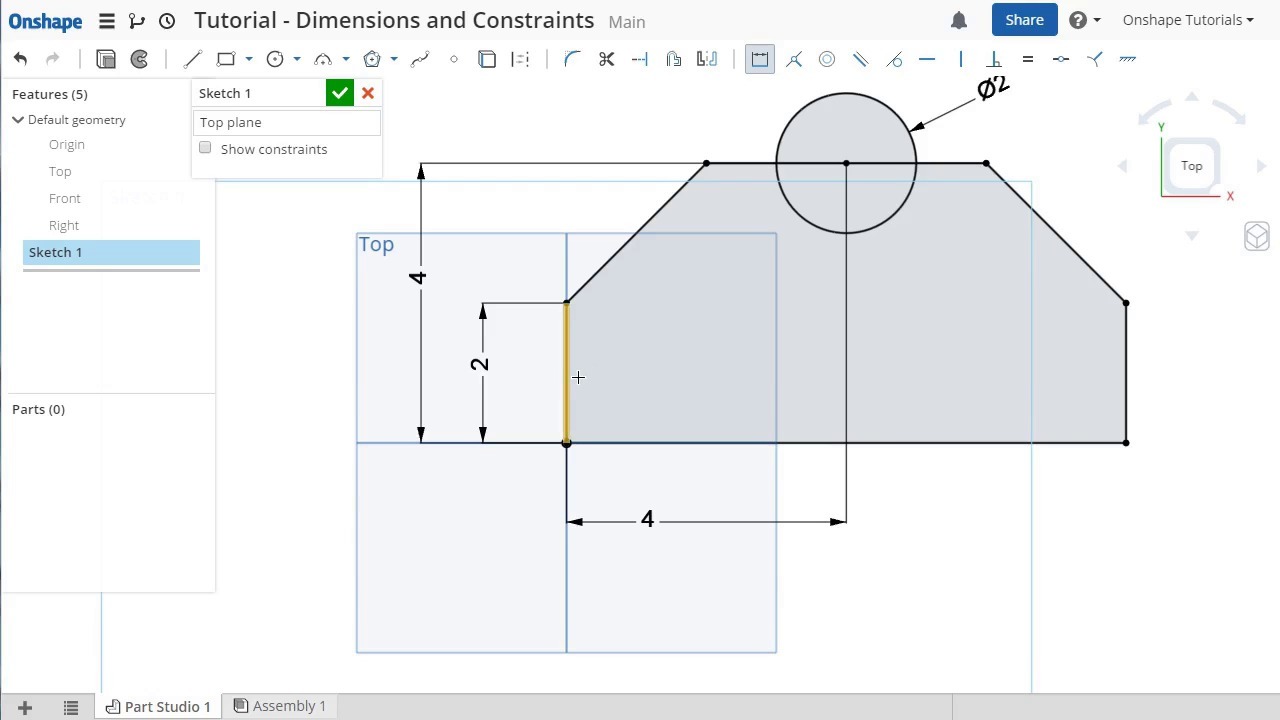Open the circle tool dropdown arrow
1280x720 pixels.
click(x=296, y=59)
